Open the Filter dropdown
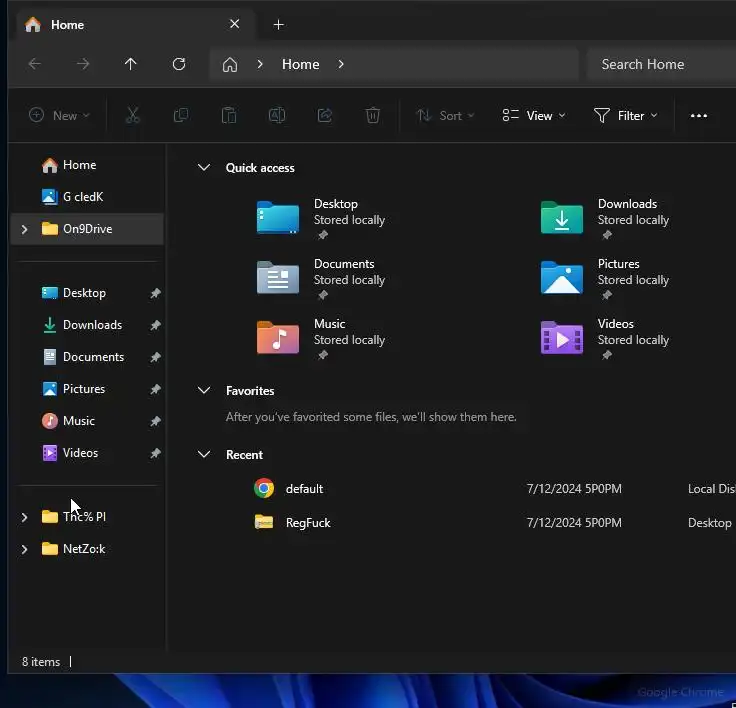The image size is (736, 708). point(626,115)
